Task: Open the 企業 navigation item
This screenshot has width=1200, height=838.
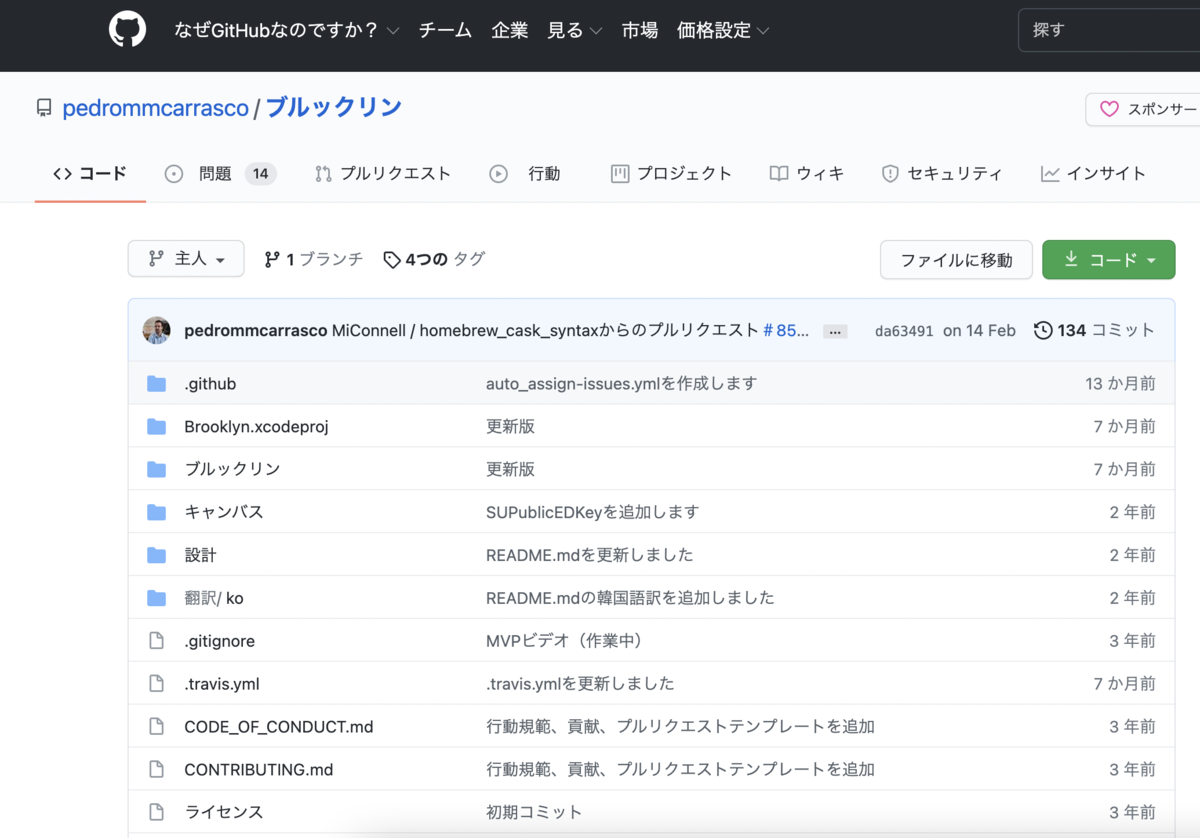Action: (510, 30)
